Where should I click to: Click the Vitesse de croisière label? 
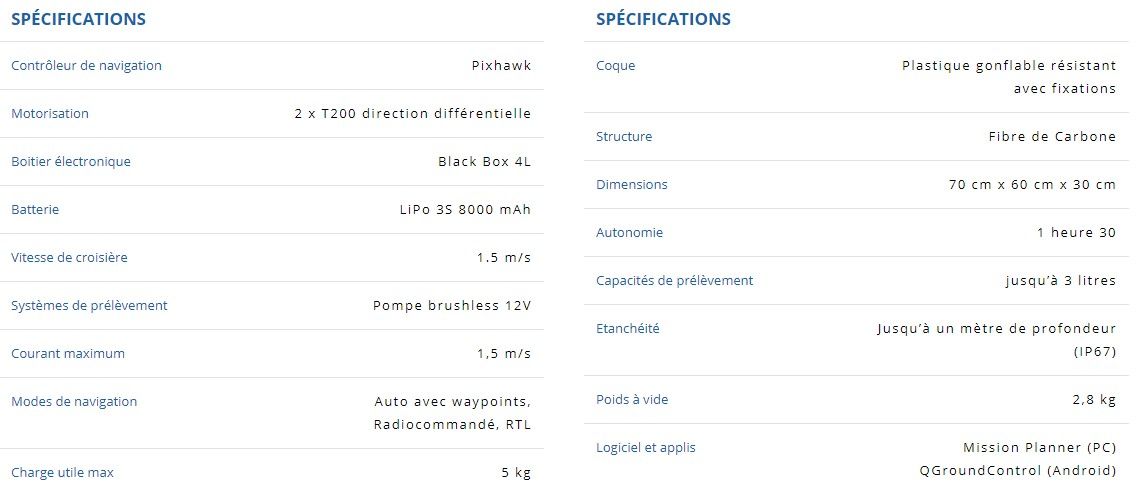point(69,258)
